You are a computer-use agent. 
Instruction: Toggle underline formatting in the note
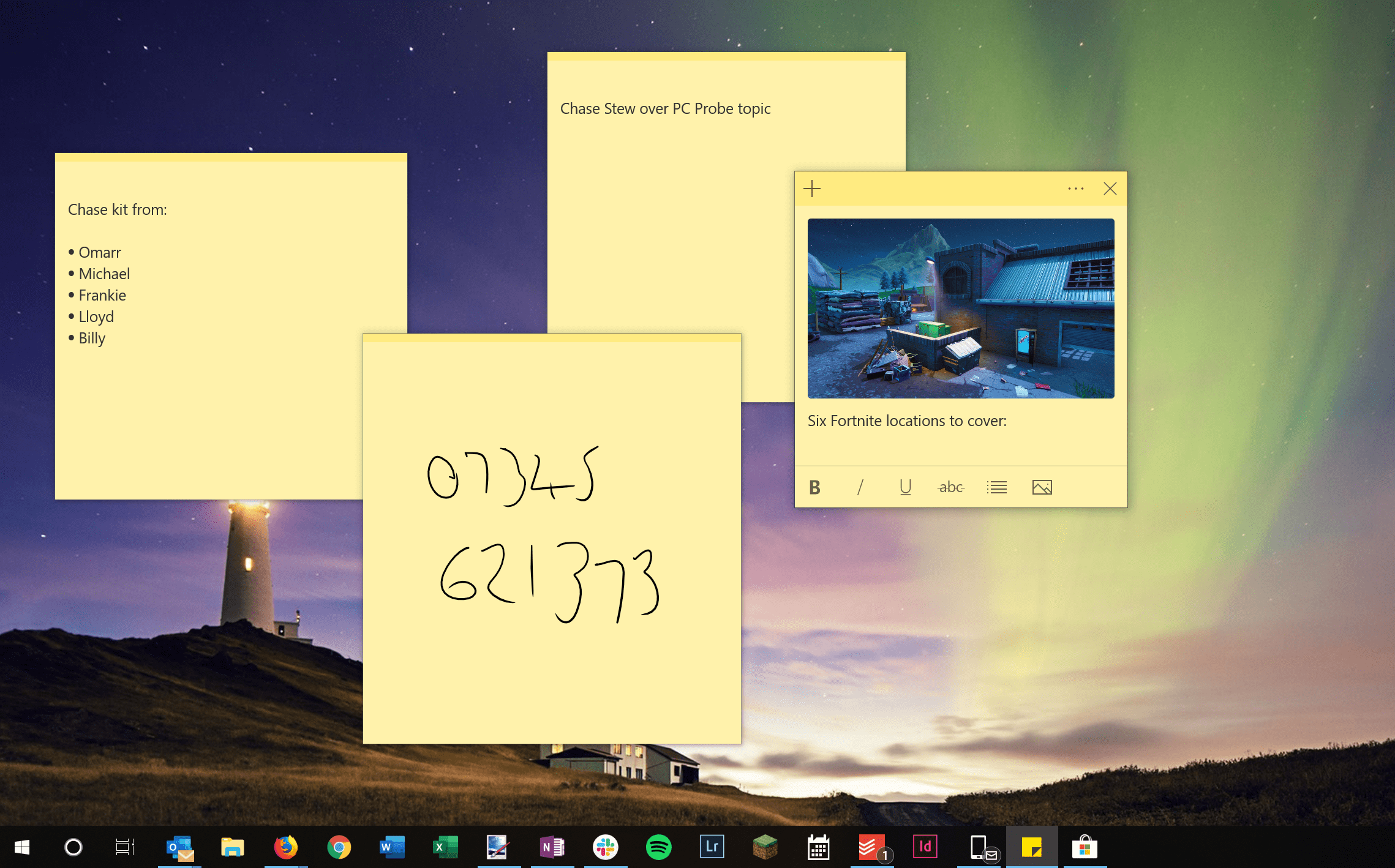click(905, 487)
